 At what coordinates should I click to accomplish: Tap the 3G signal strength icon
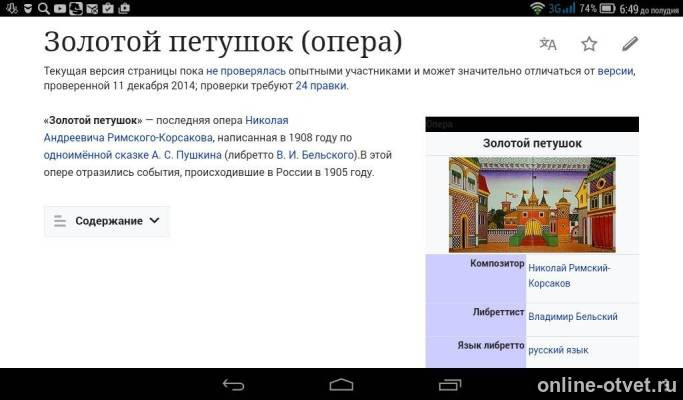click(562, 8)
